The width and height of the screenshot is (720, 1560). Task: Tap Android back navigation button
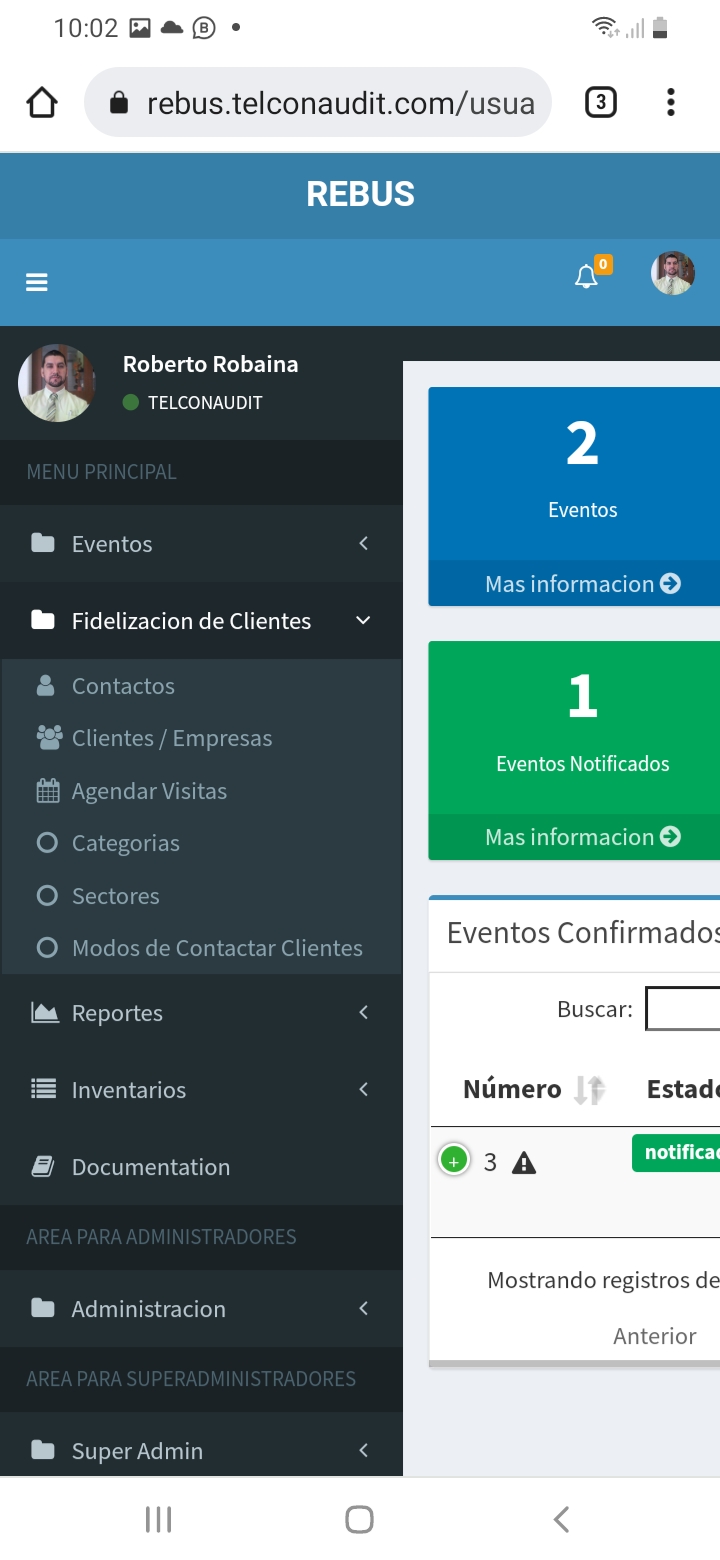[561, 1520]
